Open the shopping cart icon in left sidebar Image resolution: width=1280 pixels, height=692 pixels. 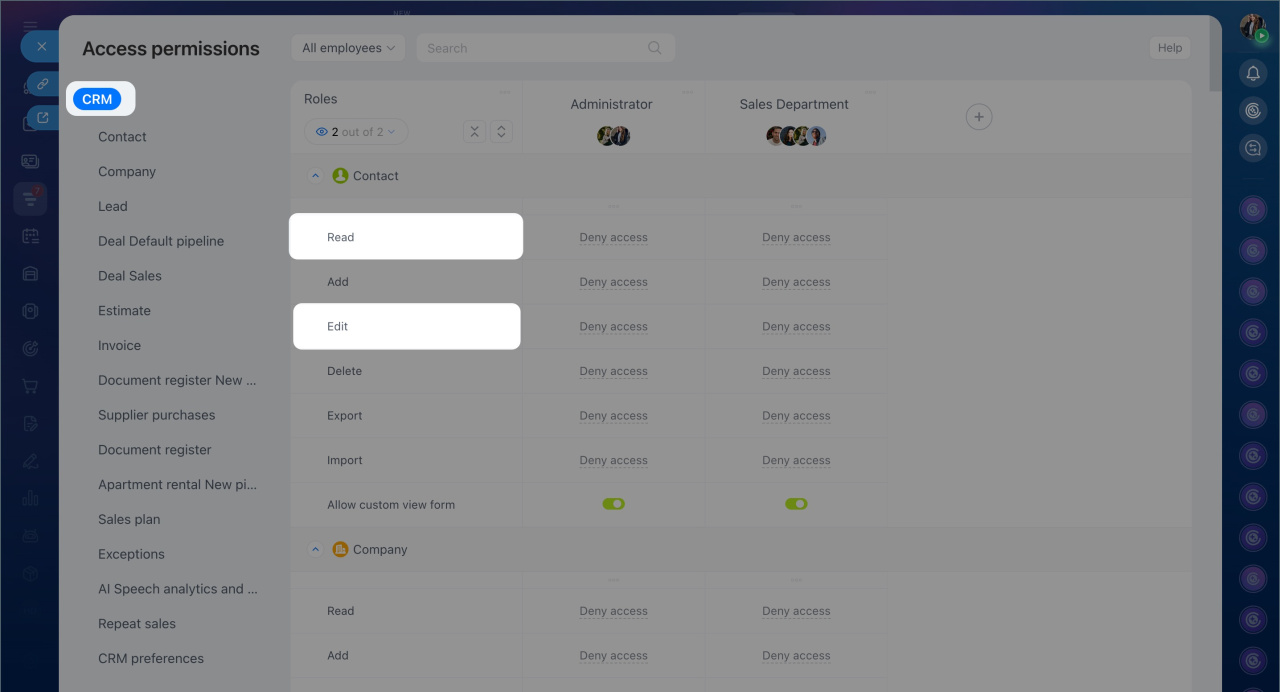pyautogui.click(x=30, y=386)
